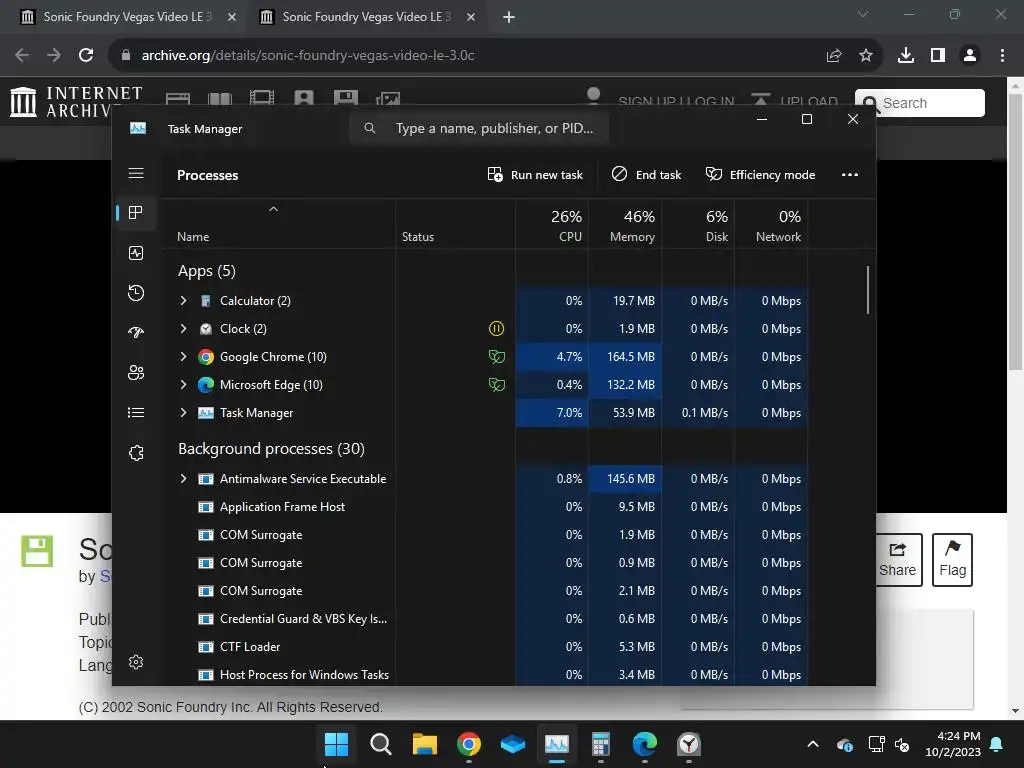Select Host Process for Windows Tasks row
Viewport: 1024px width, 768px height.
pos(484,675)
